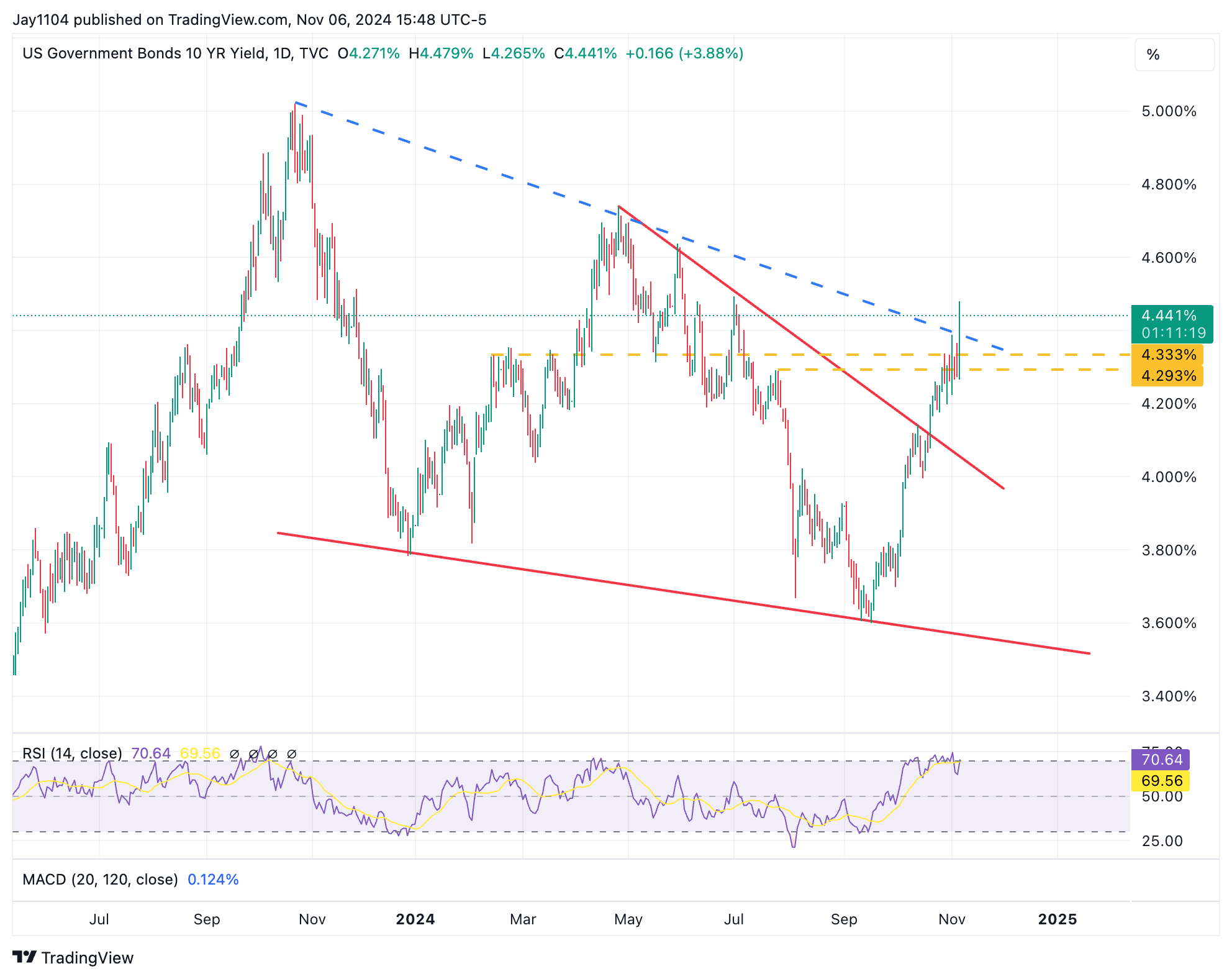The width and height of the screenshot is (1232, 979).
Task: Click the purple 70.64 RSI axis tag
Action: pos(1160,760)
